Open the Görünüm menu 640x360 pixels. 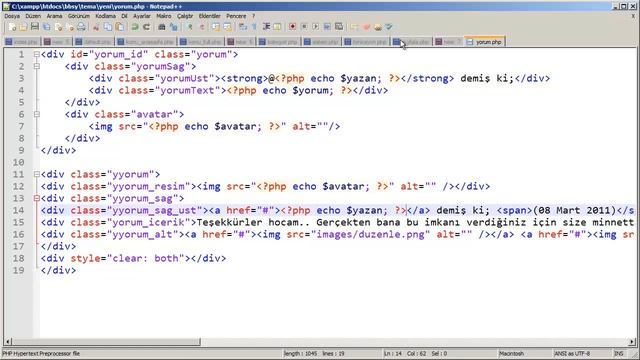pyautogui.click(x=79, y=16)
